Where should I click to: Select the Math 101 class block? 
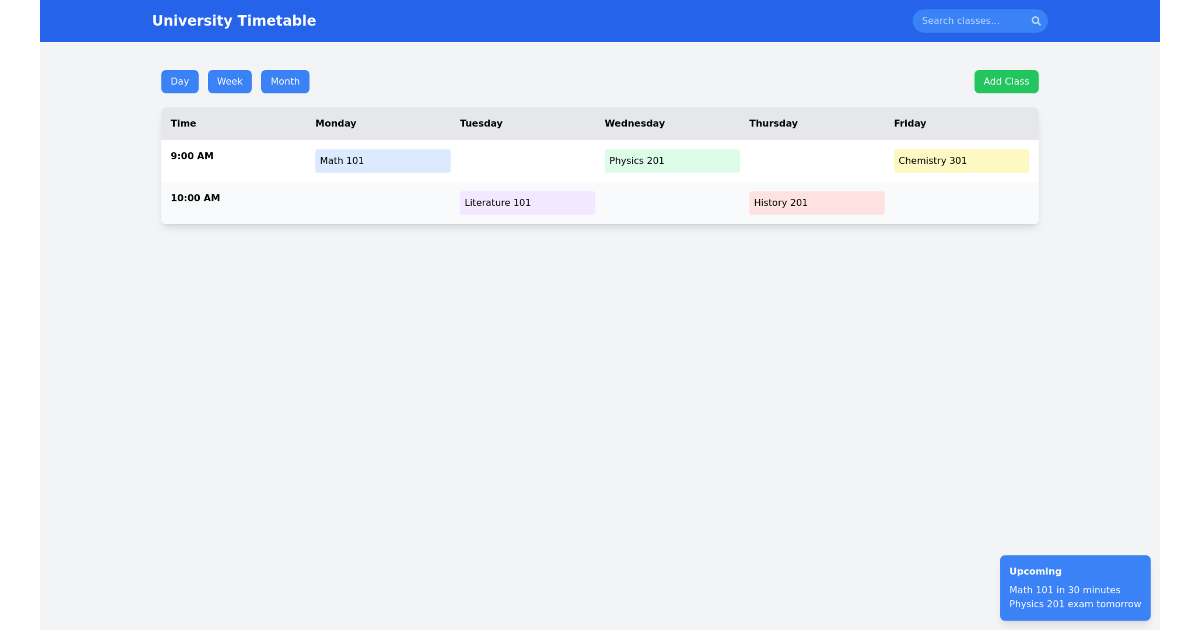pyautogui.click(x=382, y=160)
